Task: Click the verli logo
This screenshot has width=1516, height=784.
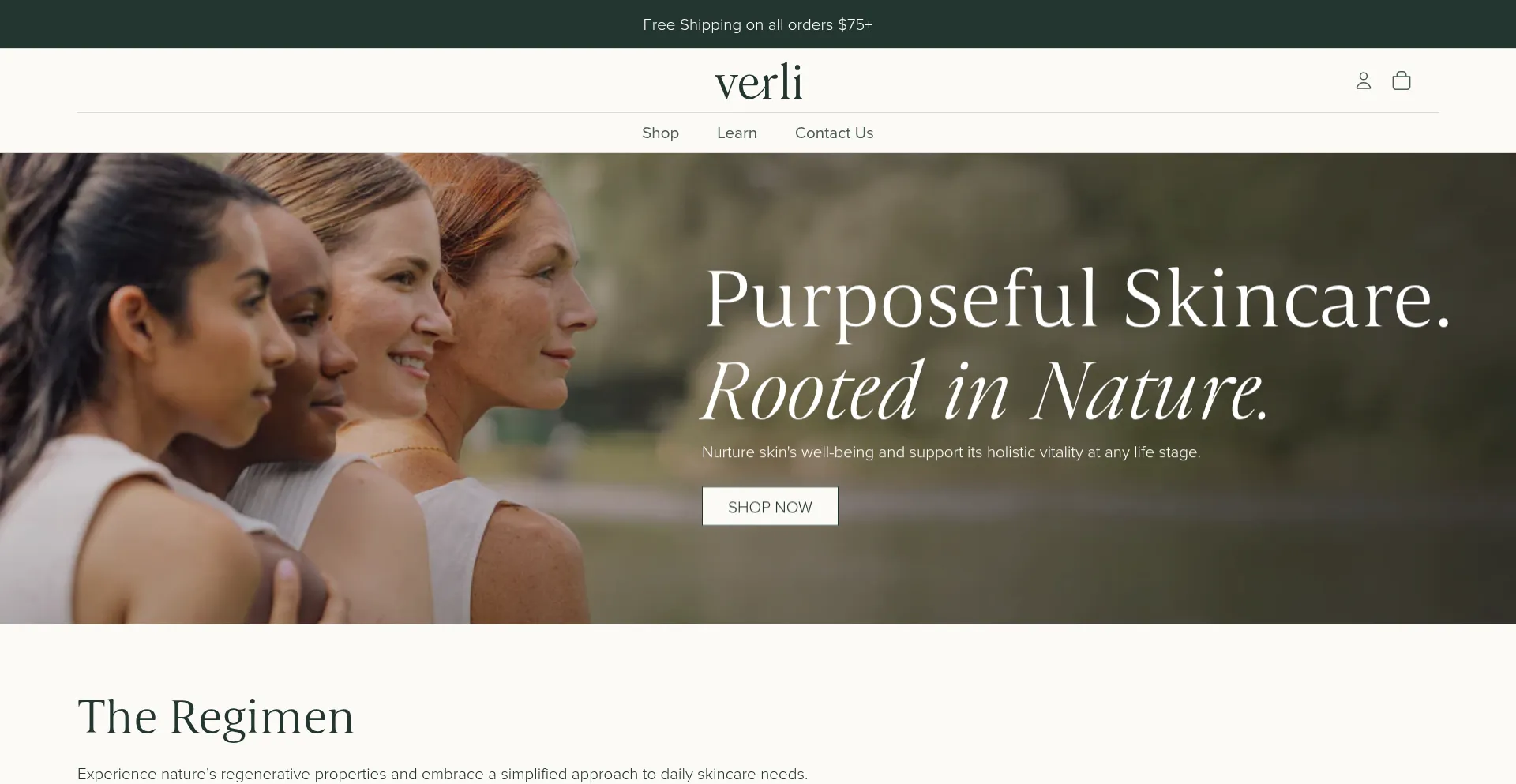Action: tap(758, 81)
